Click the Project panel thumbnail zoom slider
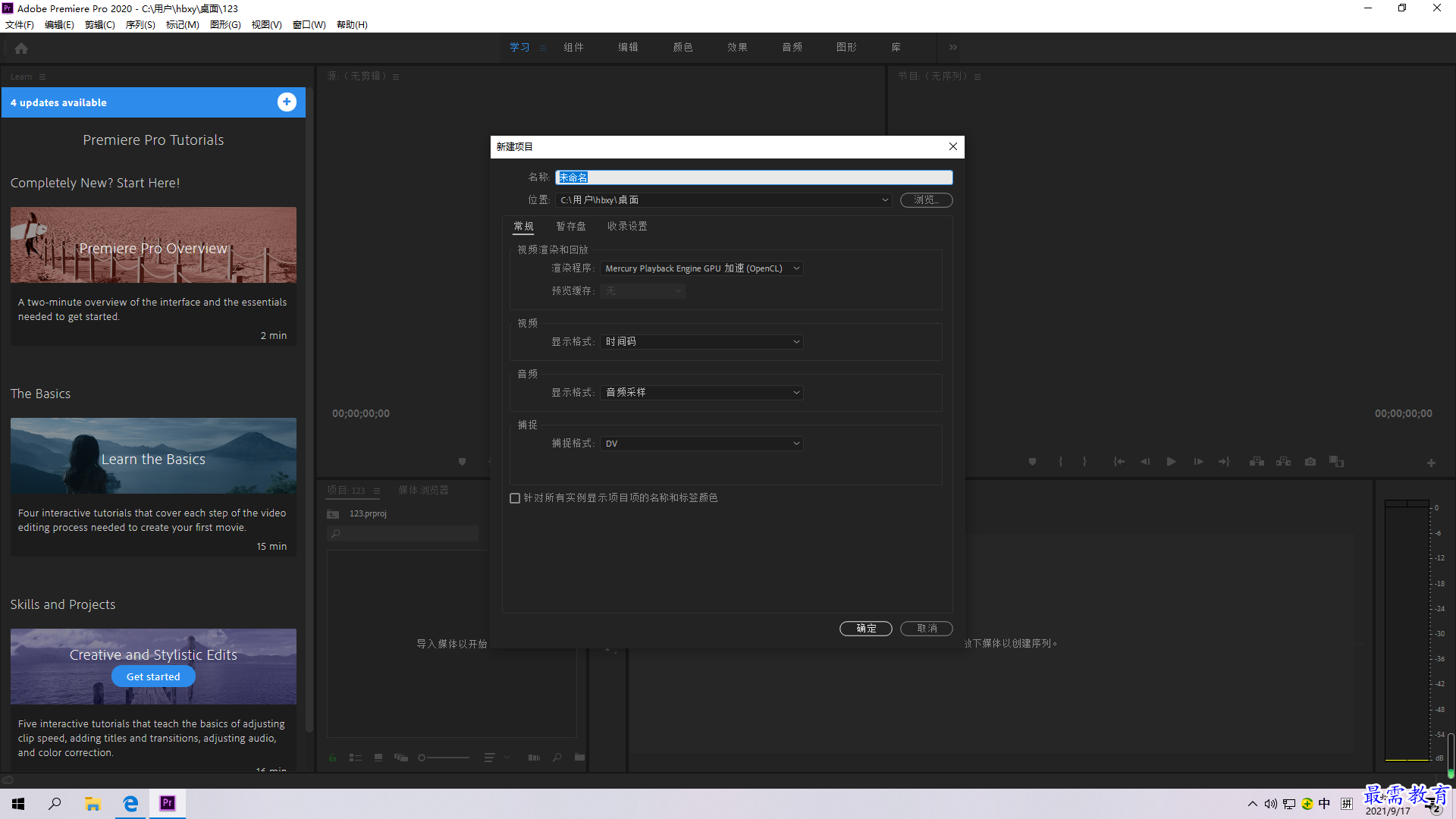Image resolution: width=1456 pixels, height=819 pixels. point(444,758)
